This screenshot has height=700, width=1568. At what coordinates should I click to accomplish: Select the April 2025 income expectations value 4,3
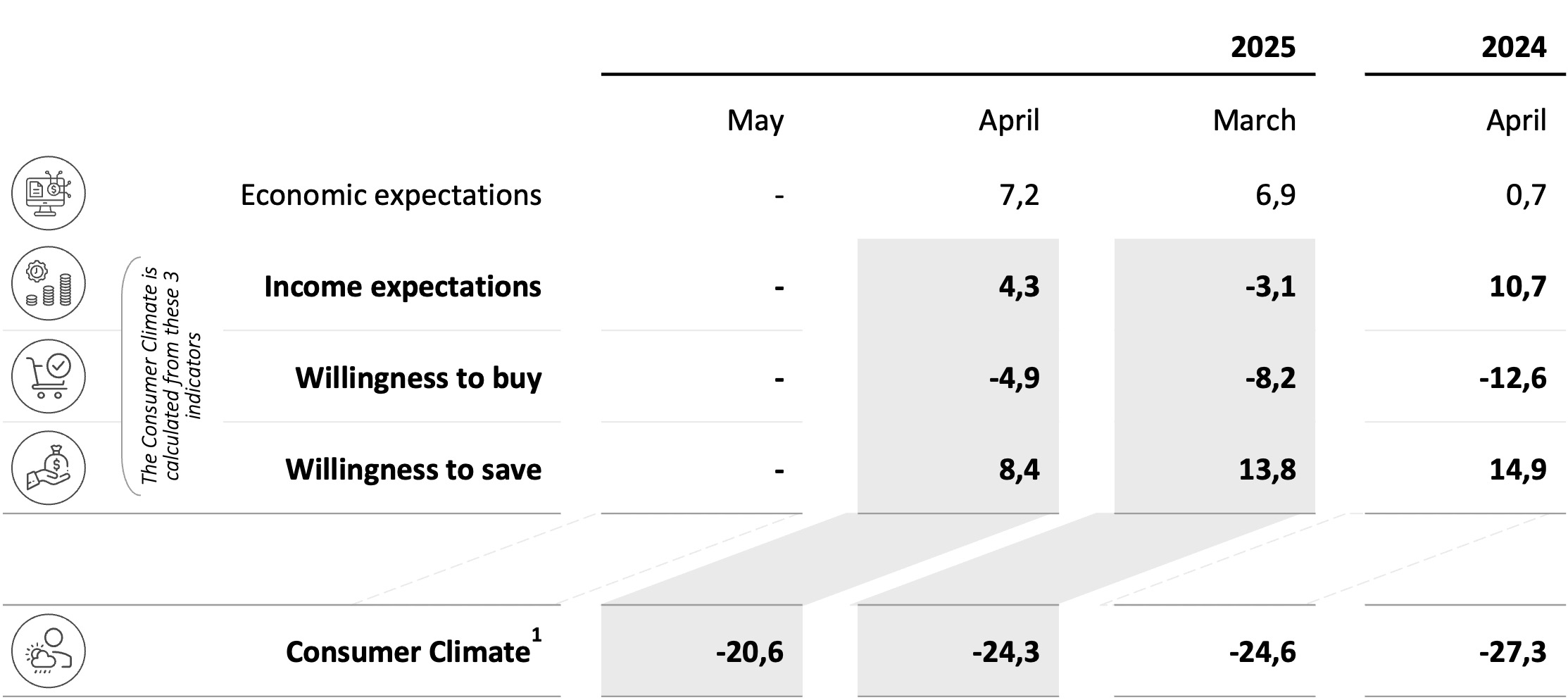coord(1018,287)
